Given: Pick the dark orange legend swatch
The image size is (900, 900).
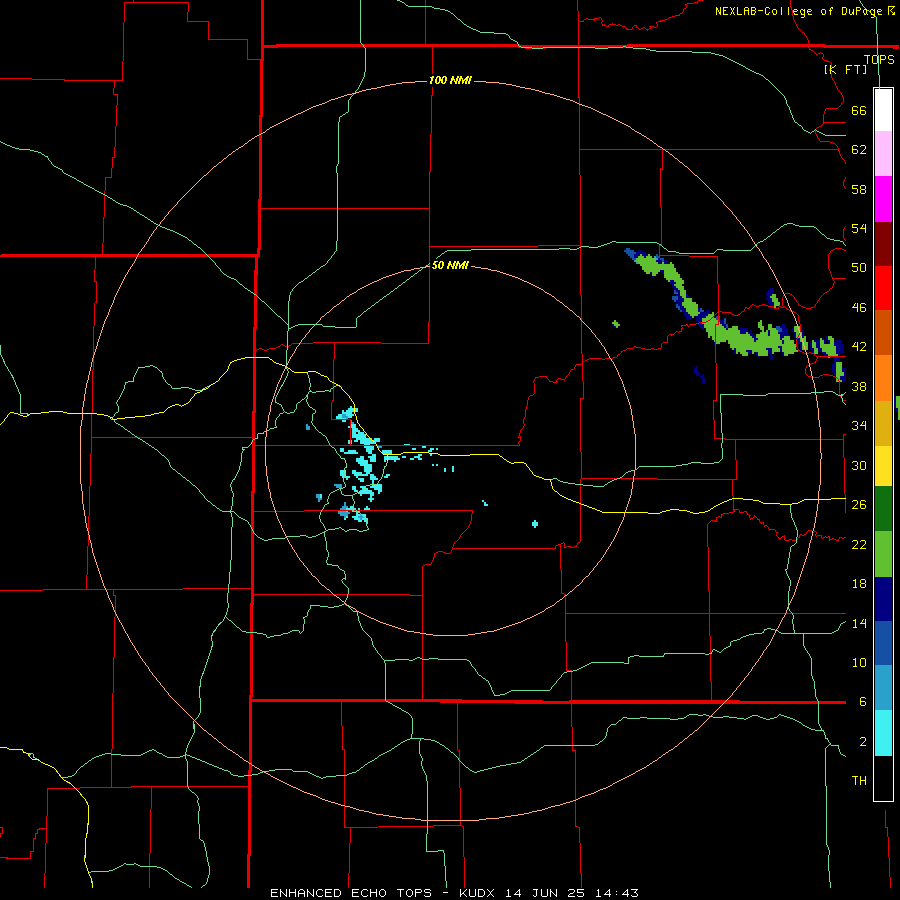Looking at the screenshot, I should point(883,333).
